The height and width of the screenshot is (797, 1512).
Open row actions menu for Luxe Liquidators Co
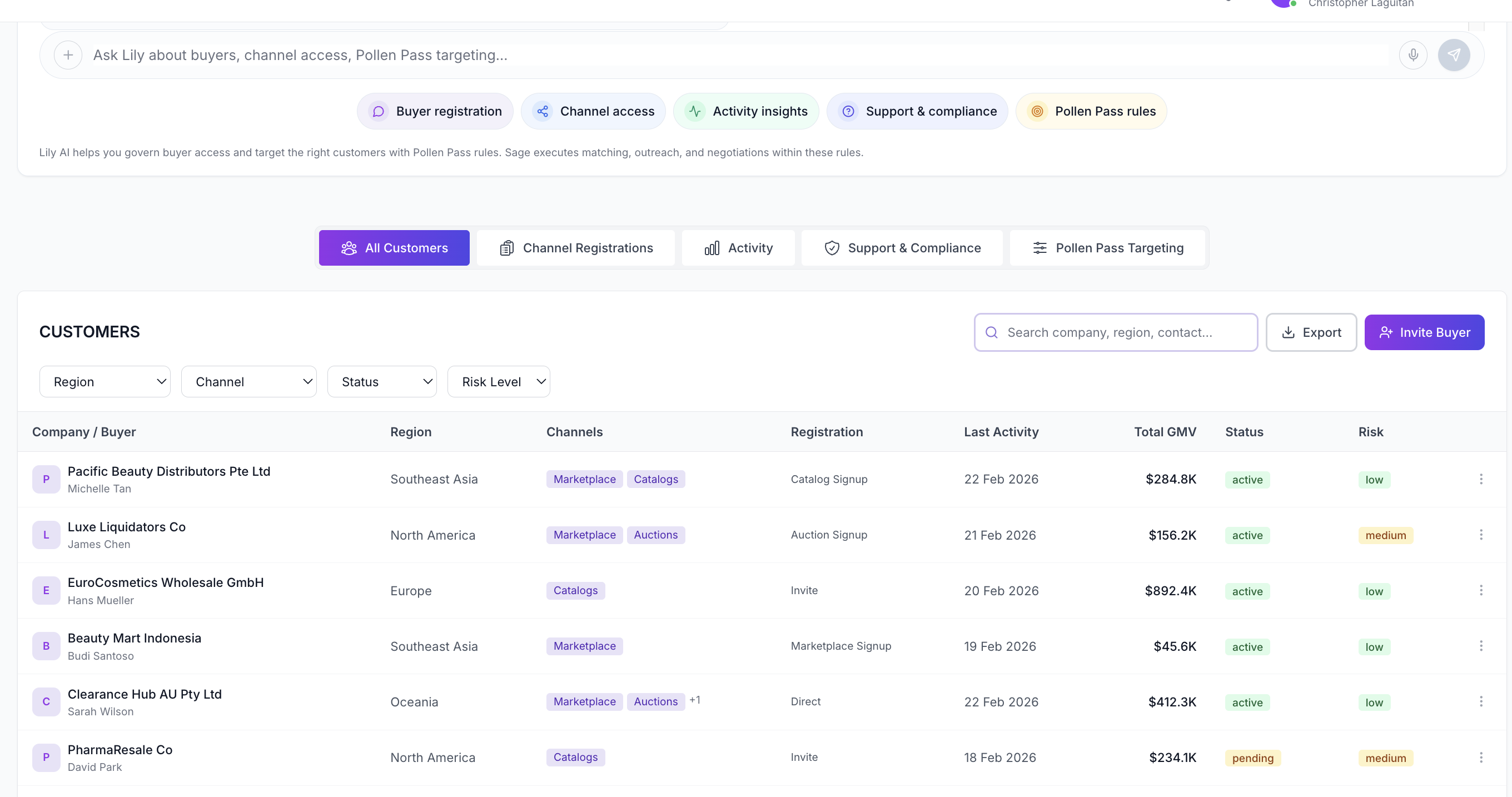(x=1481, y=535)
